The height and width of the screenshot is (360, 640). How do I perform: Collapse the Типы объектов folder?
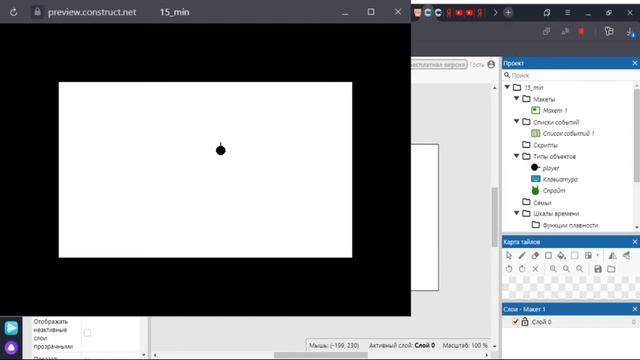point(516,156)
